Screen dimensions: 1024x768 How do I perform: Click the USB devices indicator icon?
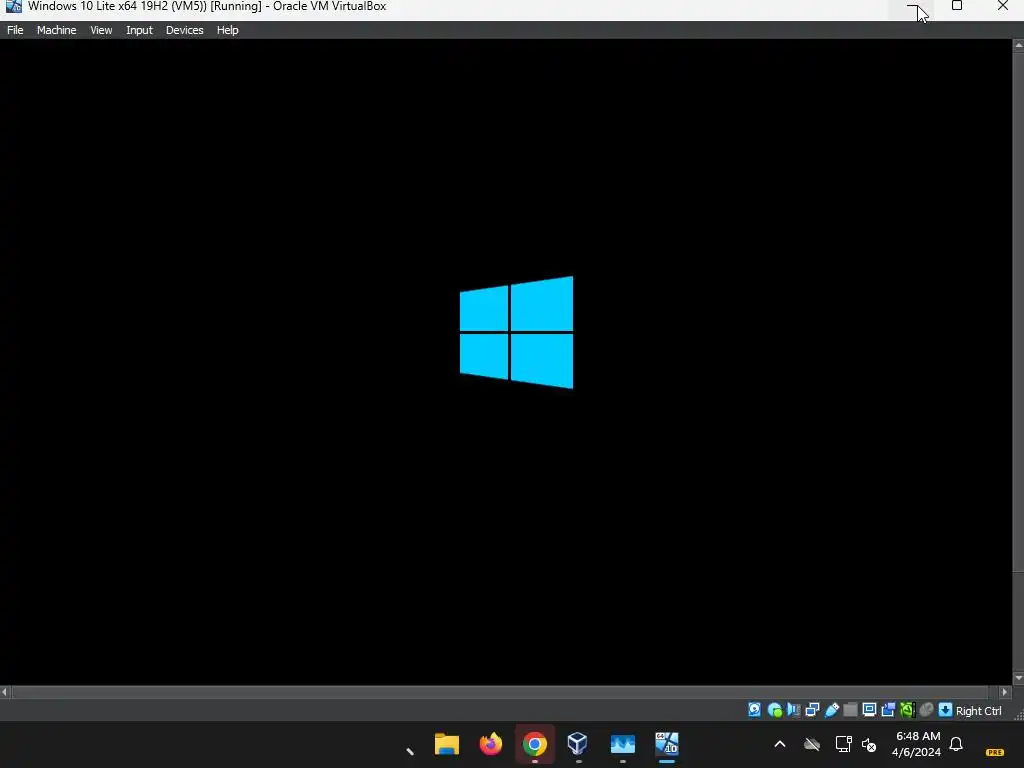tap(831, 710)
